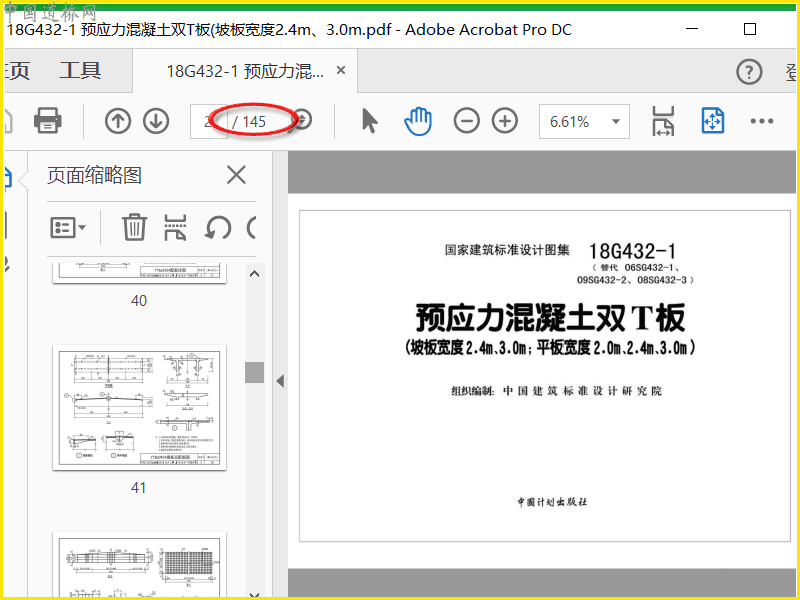Go to previous page with up arrow
The width and height of the screenshot is (800, 600).
[118, 121]
